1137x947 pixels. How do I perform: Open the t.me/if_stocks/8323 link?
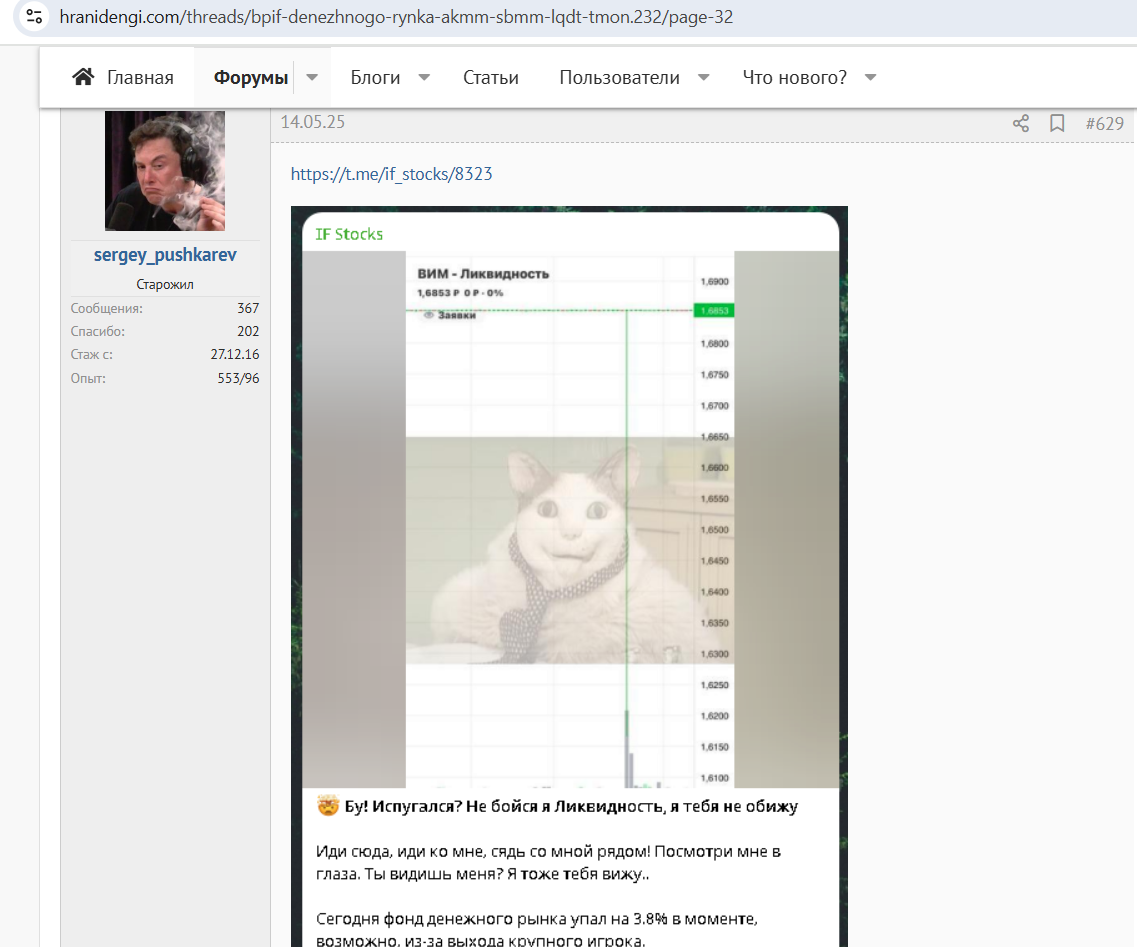(x=392, y=174)
